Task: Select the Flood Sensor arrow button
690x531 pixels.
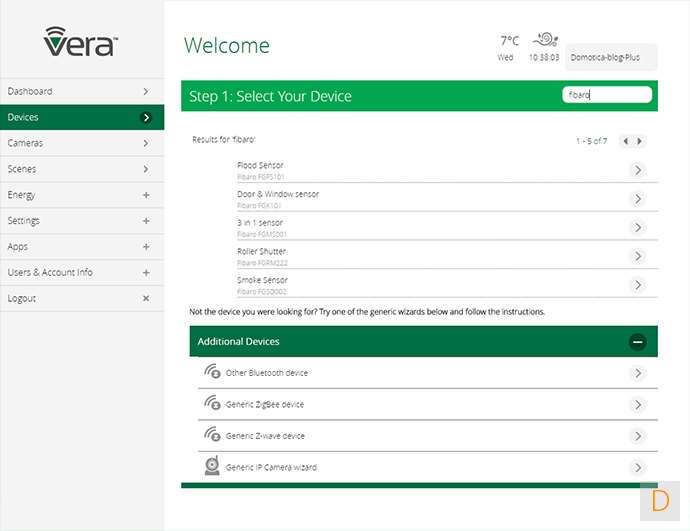Action: tap(638, 170)
